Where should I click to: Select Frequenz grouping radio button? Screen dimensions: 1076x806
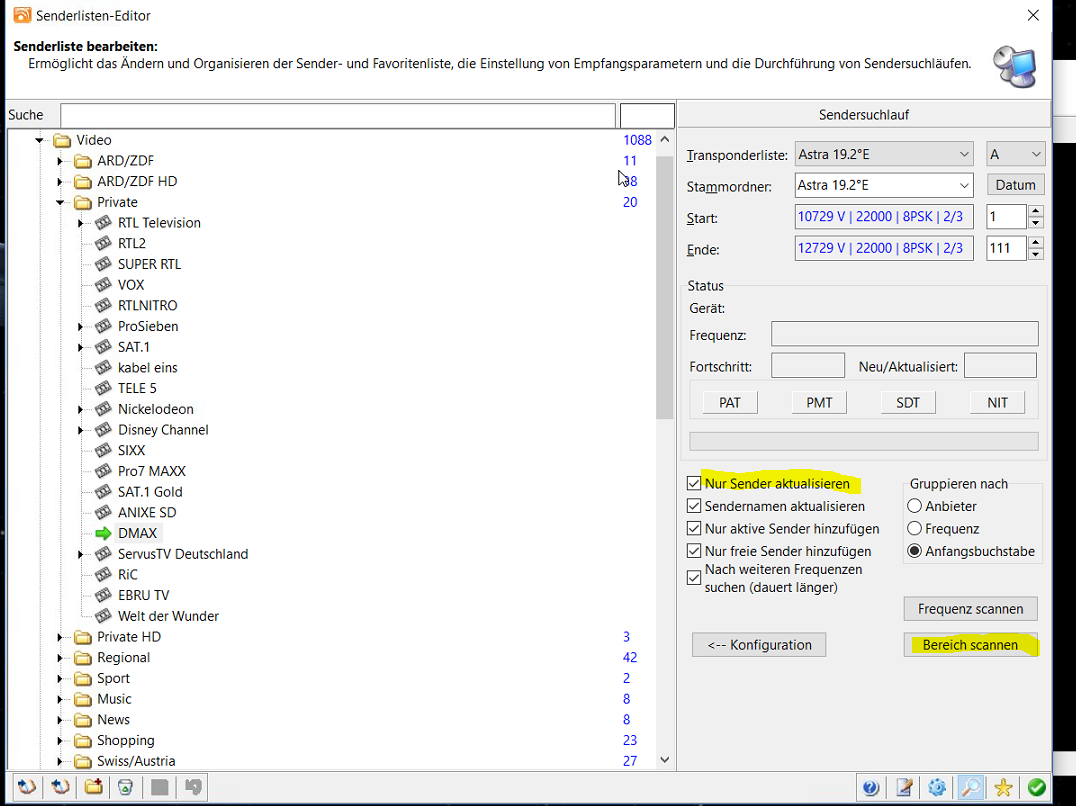click(x=914, y=529)
